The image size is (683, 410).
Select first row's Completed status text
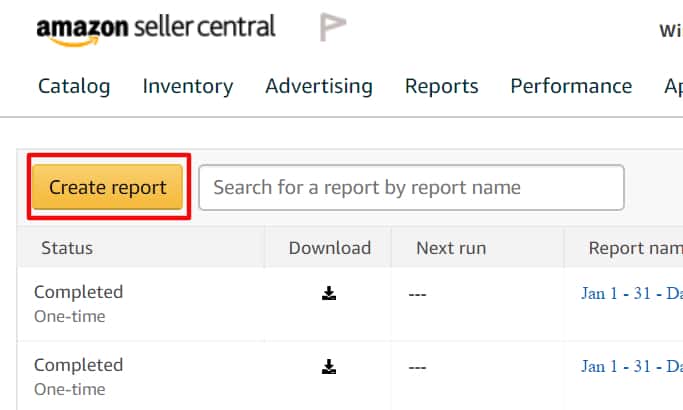(78, 292)
